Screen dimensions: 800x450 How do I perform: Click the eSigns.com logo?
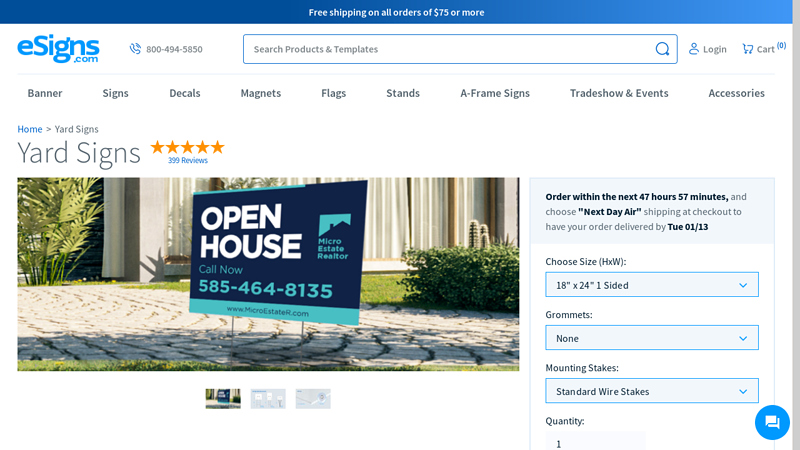point(58,48)
